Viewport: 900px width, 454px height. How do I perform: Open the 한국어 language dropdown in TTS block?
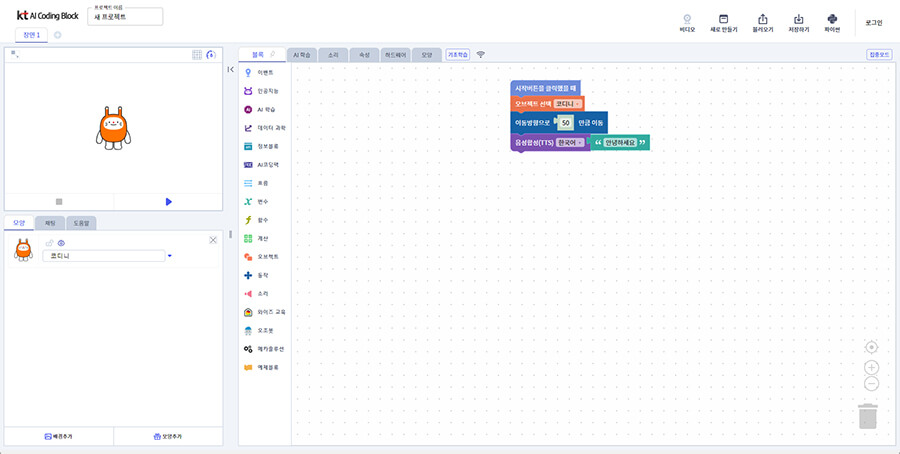(x=571, y=142)
